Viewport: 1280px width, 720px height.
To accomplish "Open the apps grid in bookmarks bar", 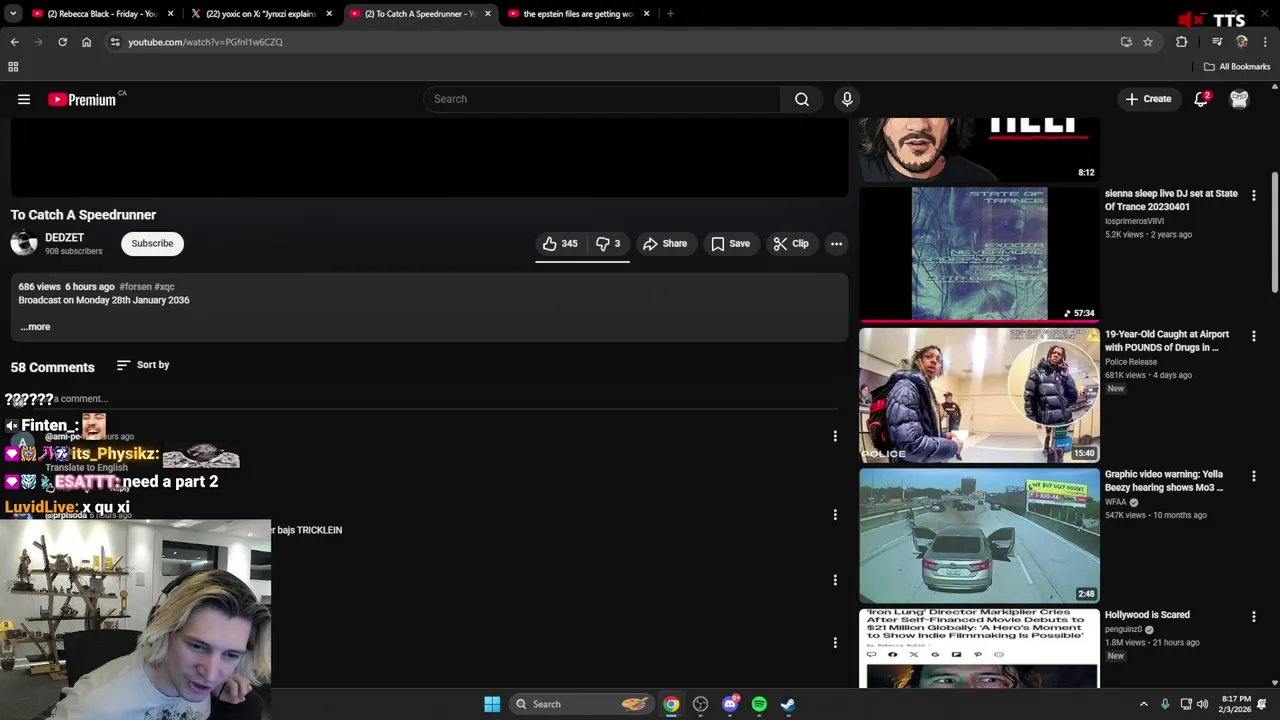I will [13, 67].
